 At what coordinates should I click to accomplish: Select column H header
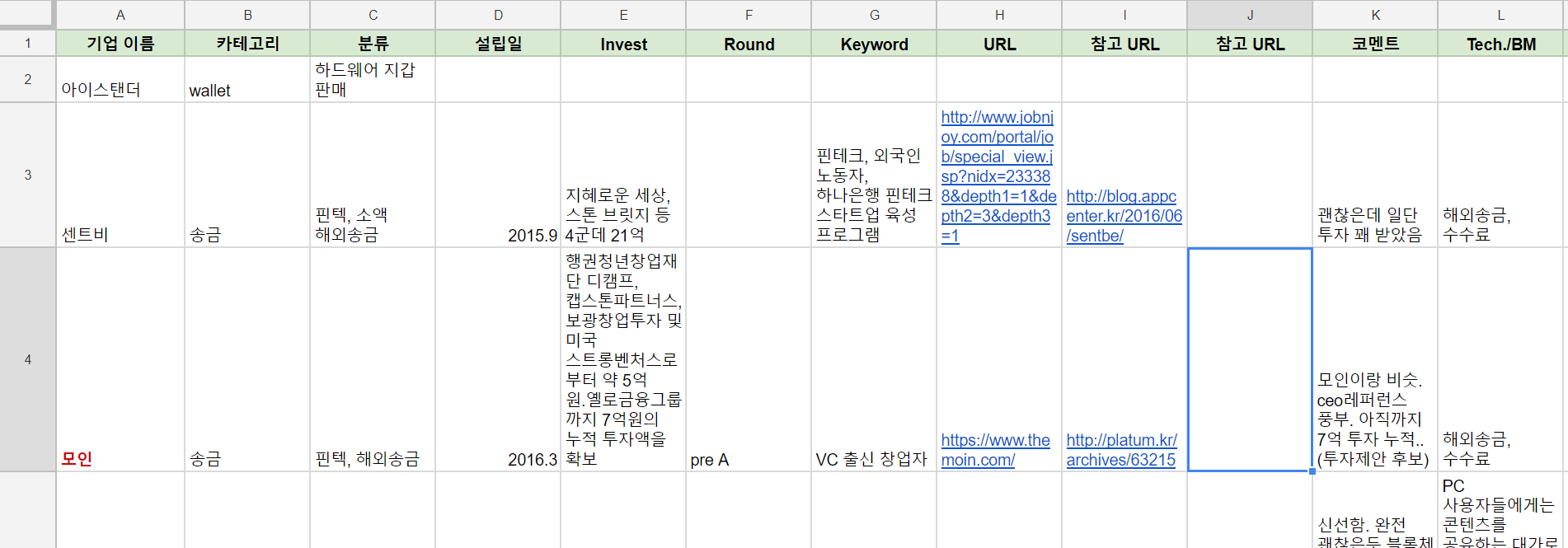[x=999, y=15]
